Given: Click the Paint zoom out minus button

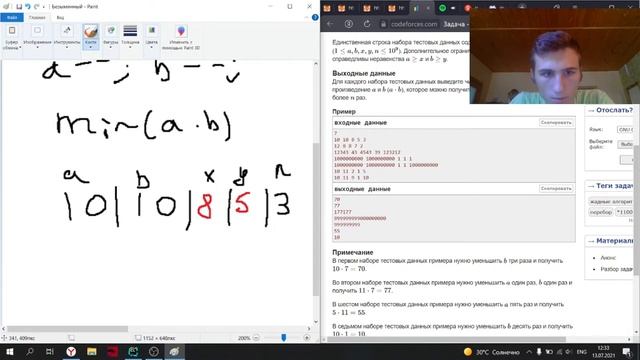Looking at the screenshot, I should pyautogui.click(x=256, y=338).
